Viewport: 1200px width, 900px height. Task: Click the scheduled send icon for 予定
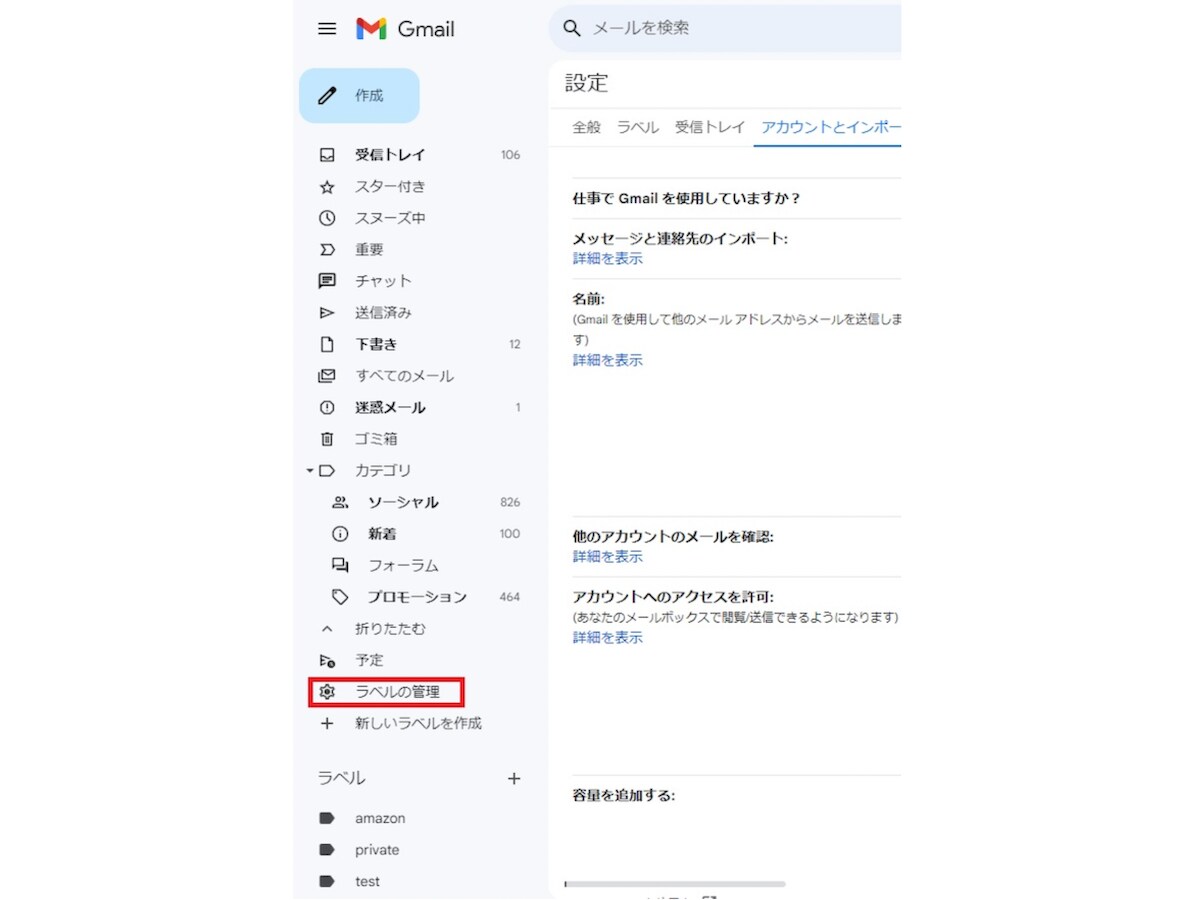(327, 660)
